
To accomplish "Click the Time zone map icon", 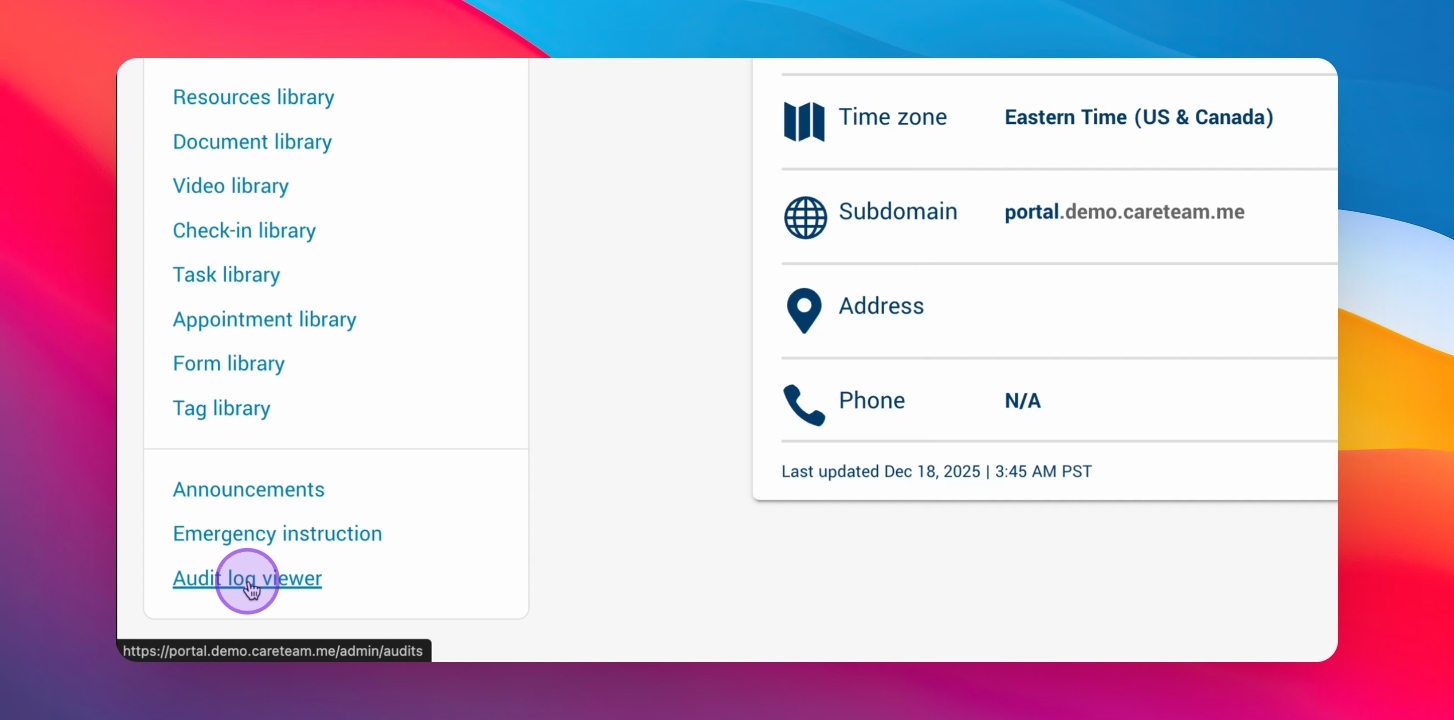I will click(804, 122).
